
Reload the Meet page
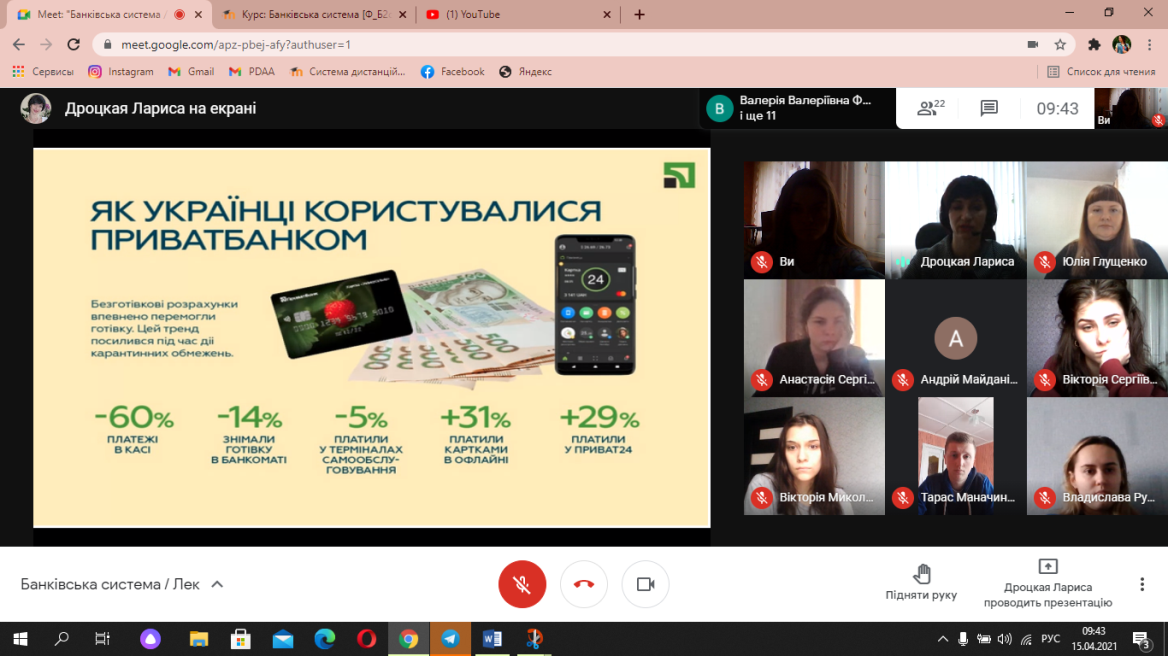73,45
